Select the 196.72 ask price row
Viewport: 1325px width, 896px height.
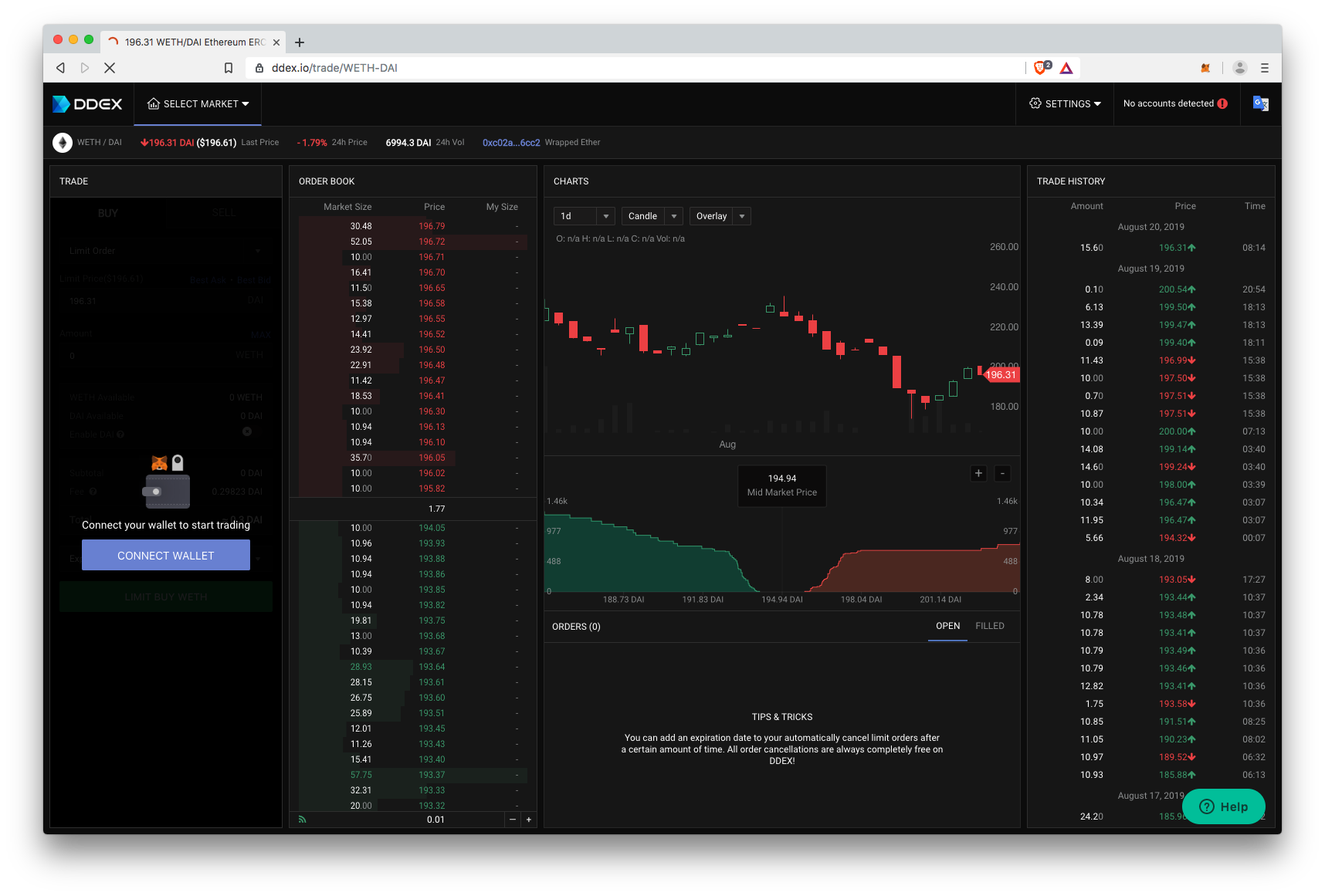point(413,242)
